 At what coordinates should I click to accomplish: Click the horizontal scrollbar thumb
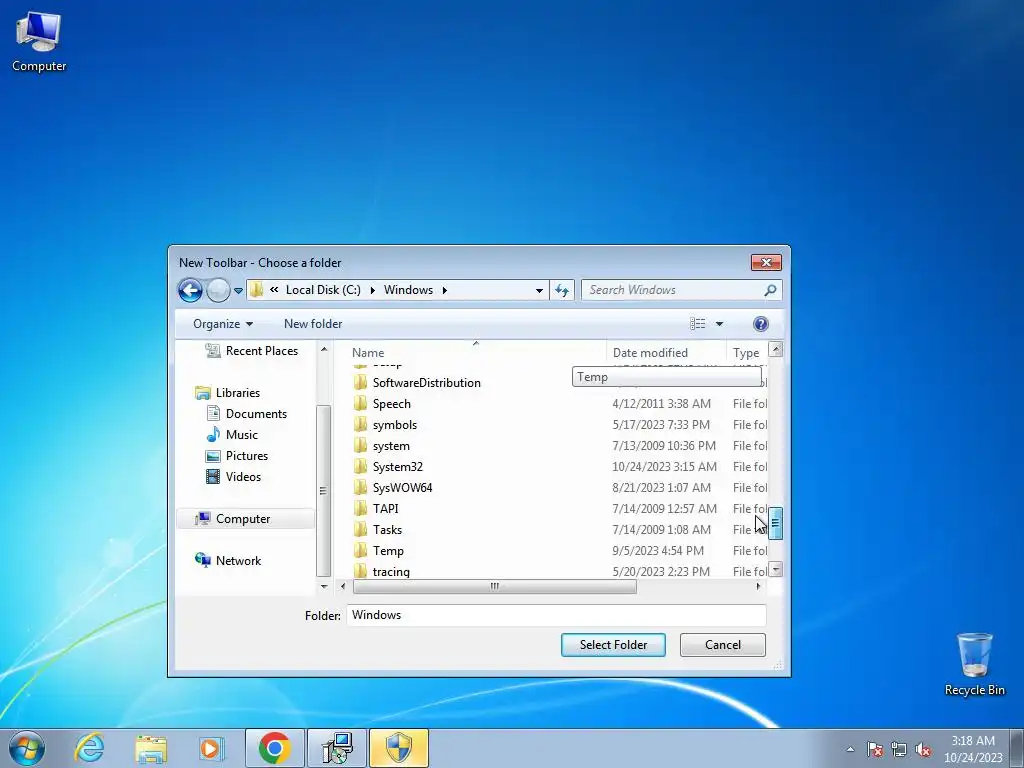coord(494,586)
